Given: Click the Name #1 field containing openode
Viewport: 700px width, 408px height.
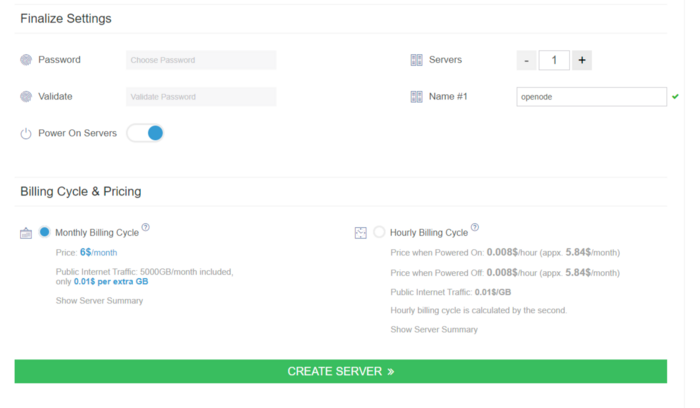Looking at the screenshot, I should click(x=591, y=97).
